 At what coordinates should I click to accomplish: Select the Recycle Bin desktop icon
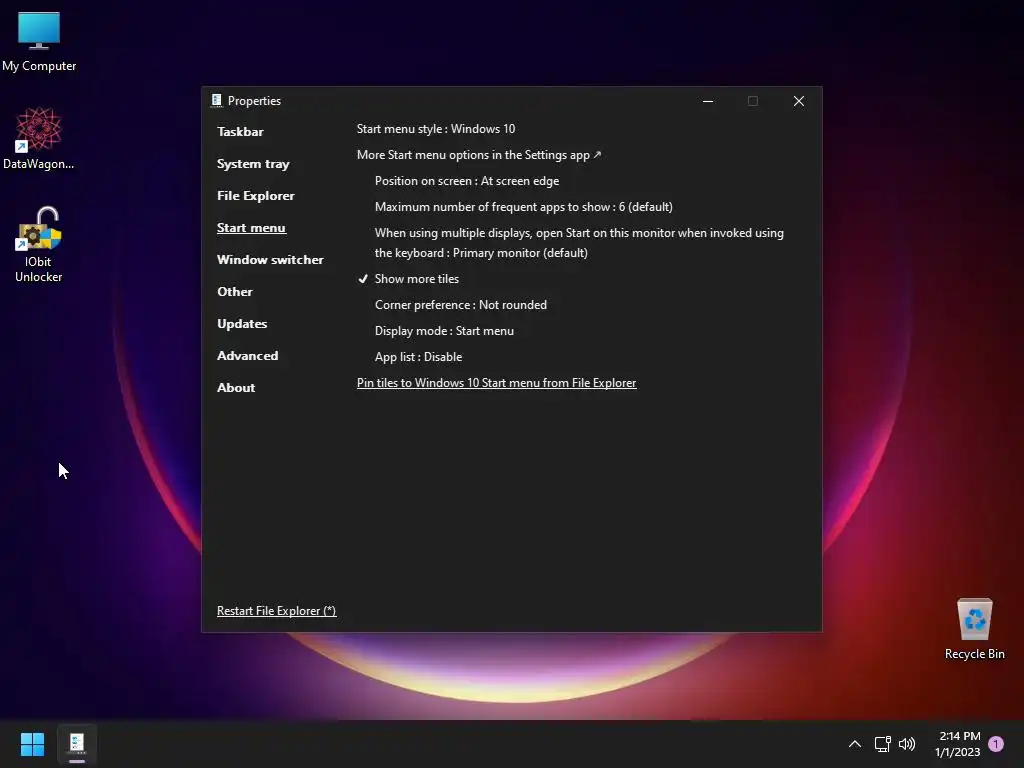(x=974, y=629)
